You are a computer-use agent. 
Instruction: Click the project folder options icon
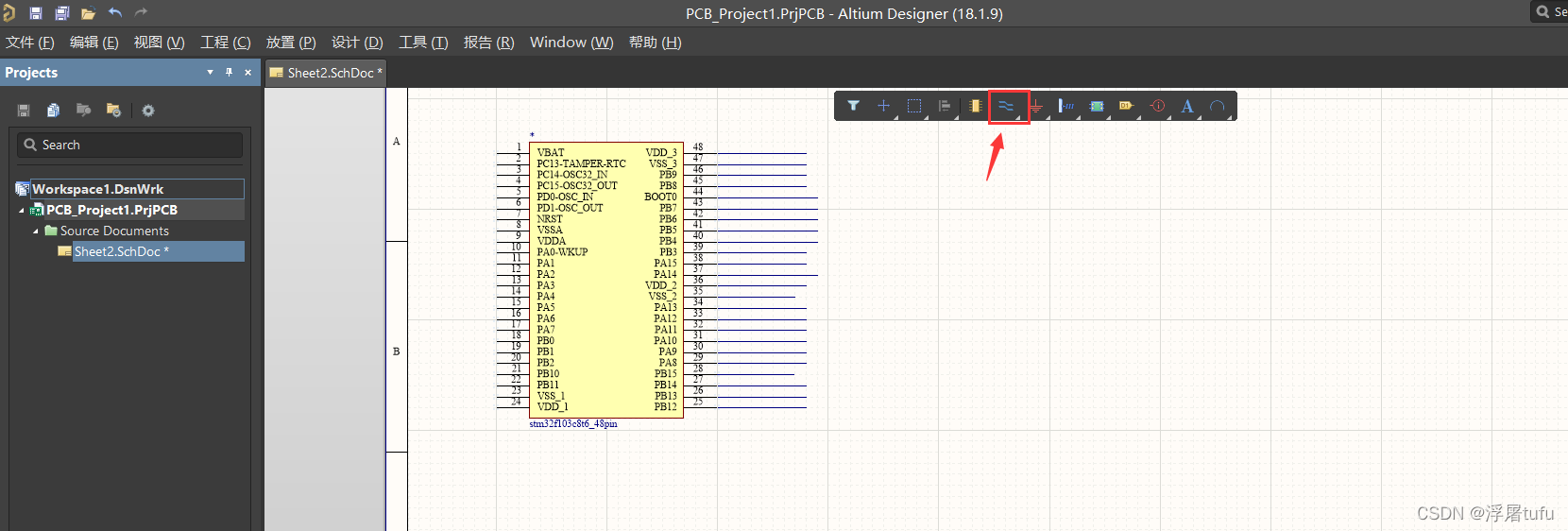(x=114, y=111)
